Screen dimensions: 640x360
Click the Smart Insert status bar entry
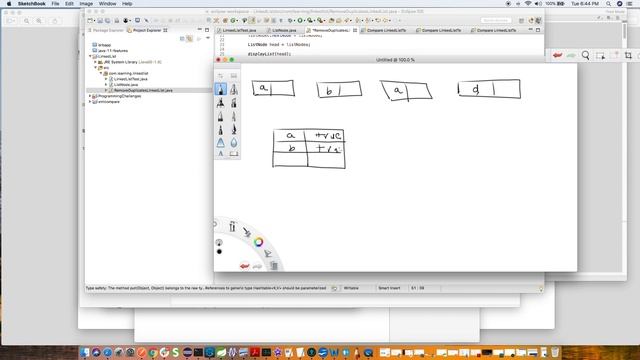click(x=389, y=288)
